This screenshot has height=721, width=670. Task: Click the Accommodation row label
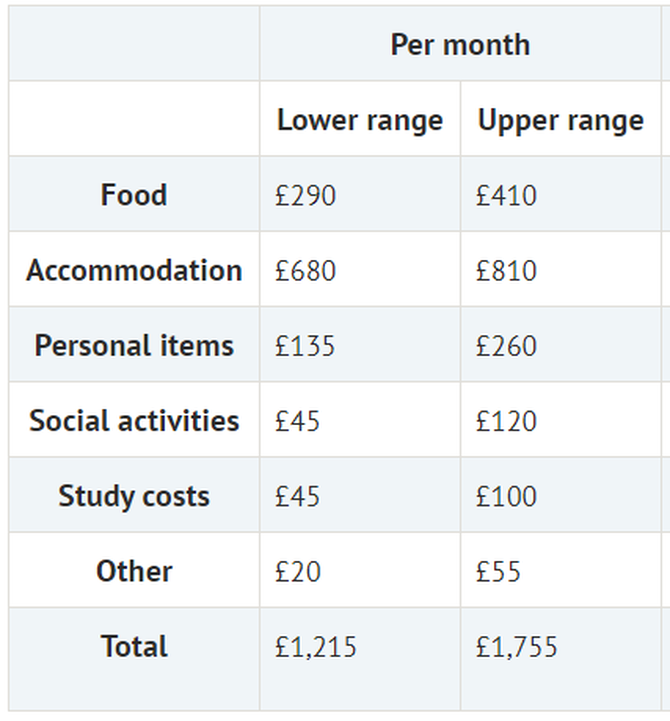coord(134,270)
